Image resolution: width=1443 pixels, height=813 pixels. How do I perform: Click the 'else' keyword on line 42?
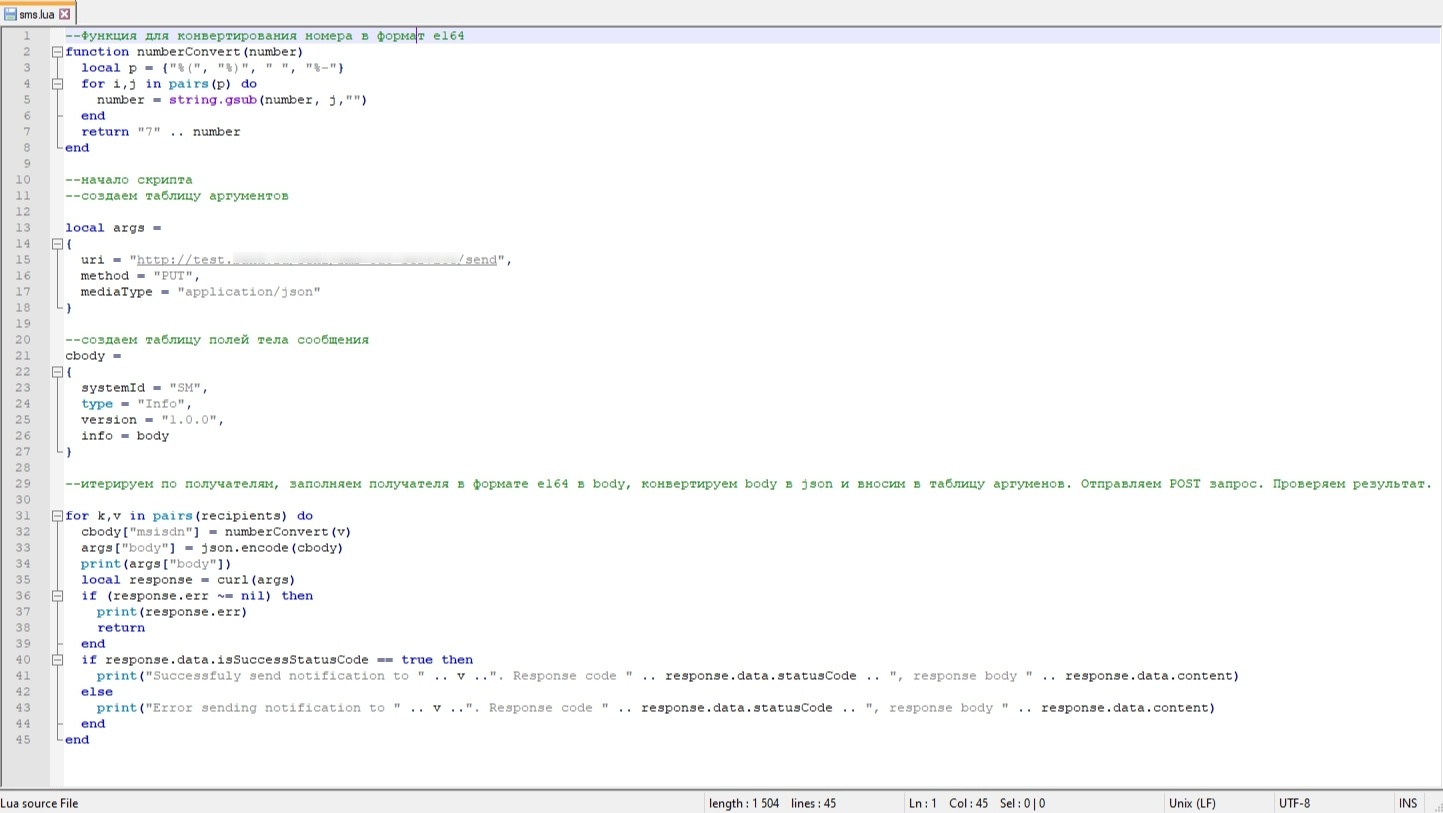[x=97, y=692]
